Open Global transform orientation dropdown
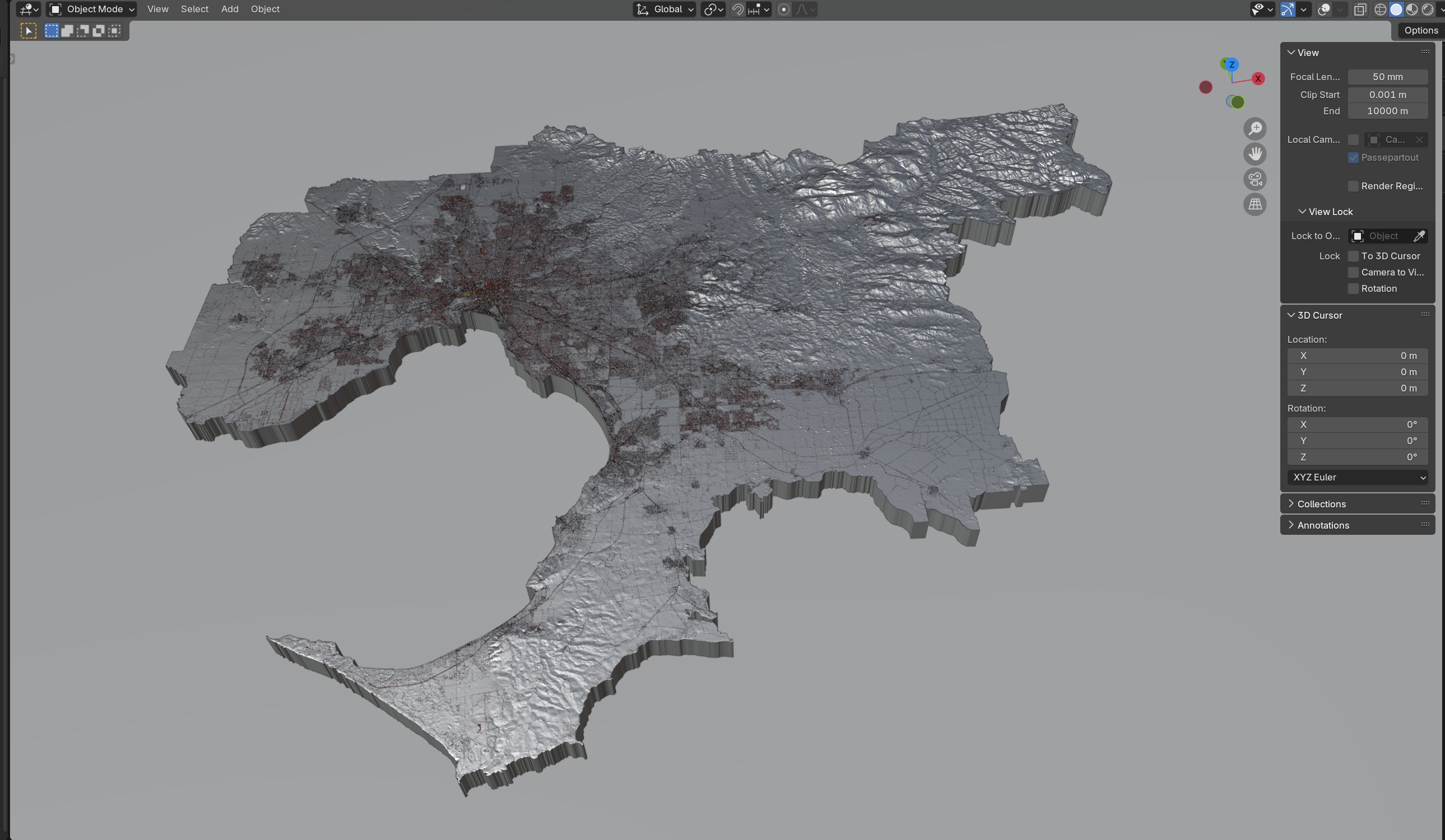 pos(665,9)
